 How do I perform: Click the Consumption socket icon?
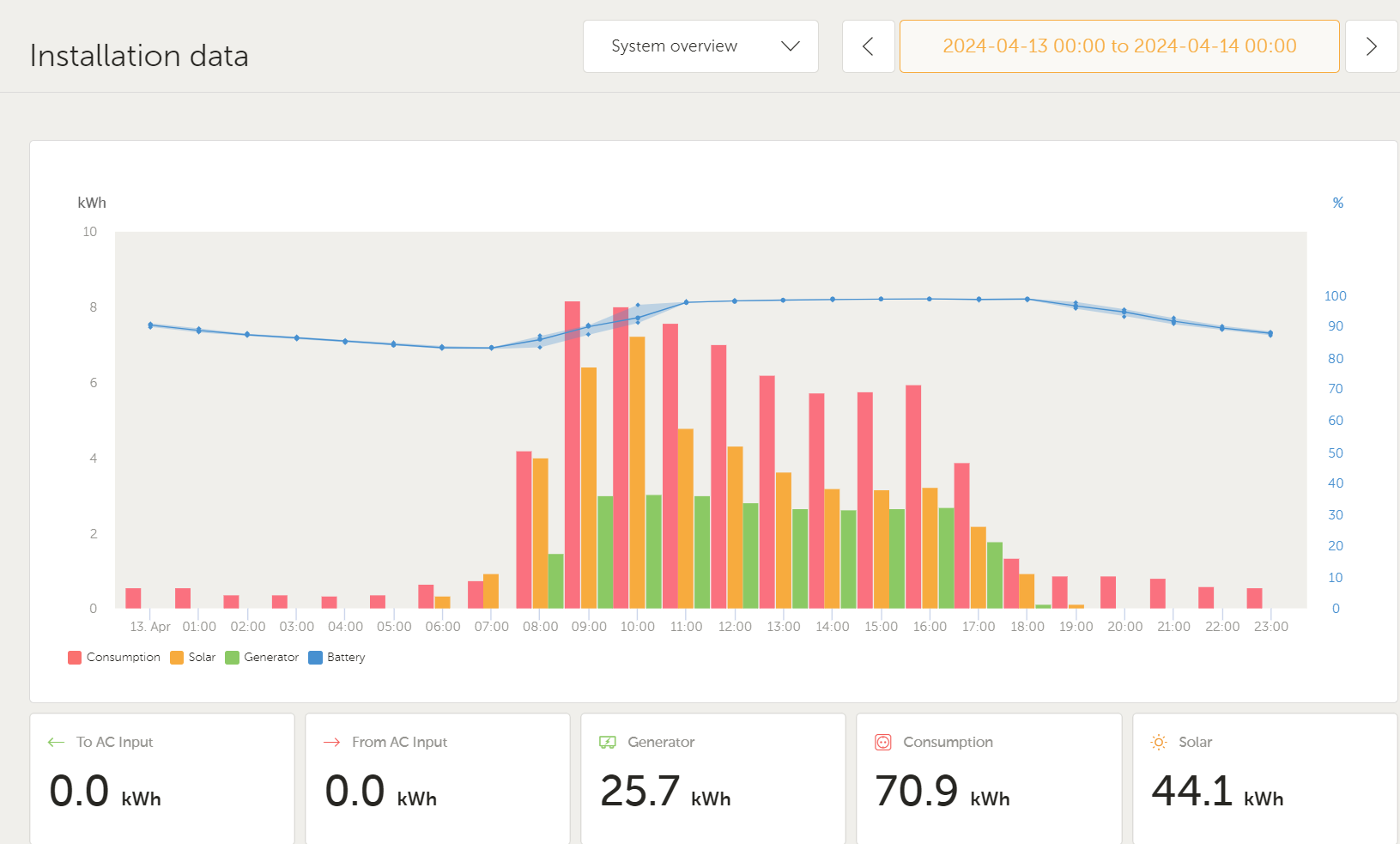tap(883, 743)
